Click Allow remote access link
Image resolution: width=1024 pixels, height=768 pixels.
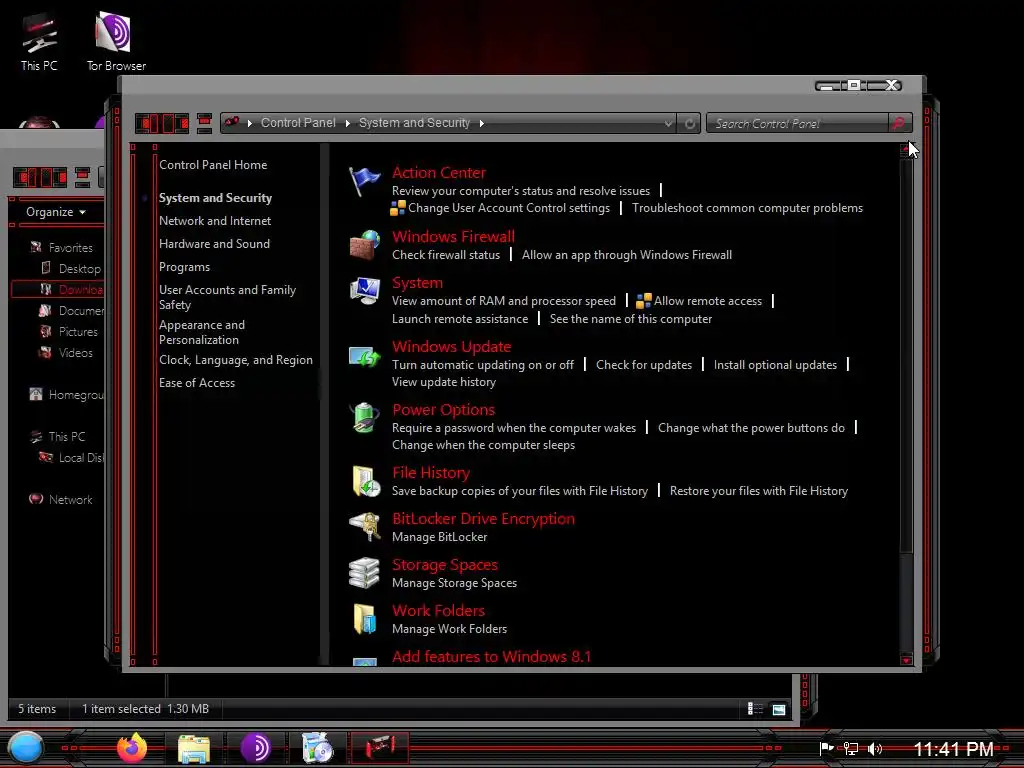(707, 300)
